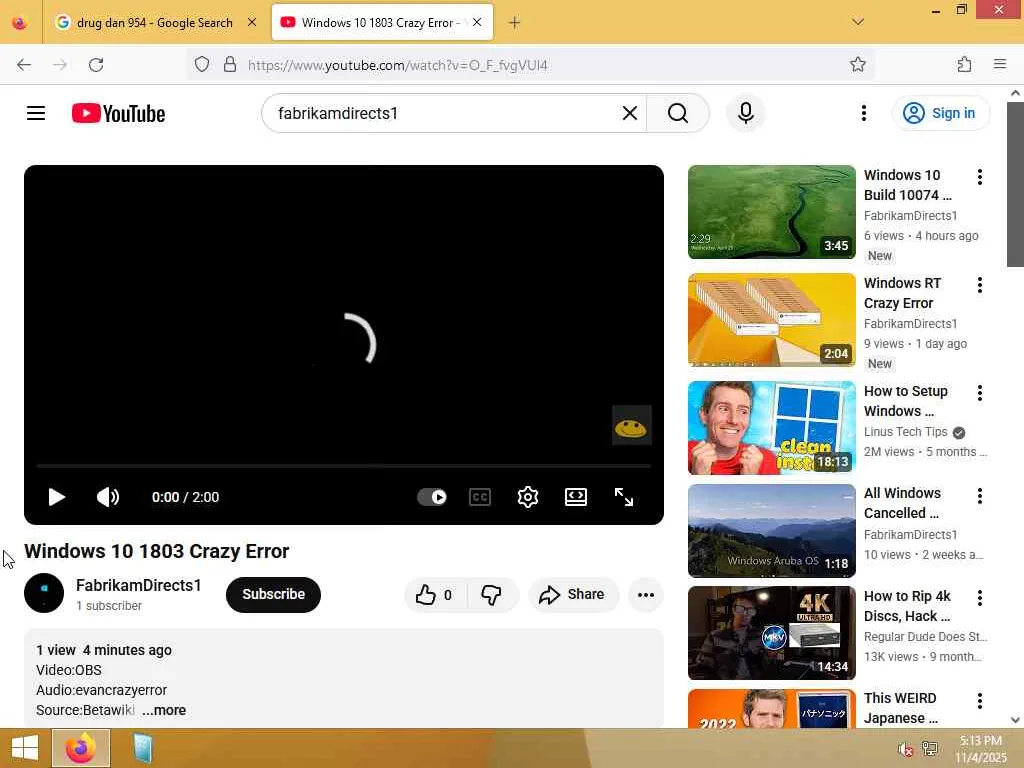Image resolution: width=1024 pixels, height=768 pixels.
Task: Open How to Setup Windows video title
Action: (x=905, y=401)
